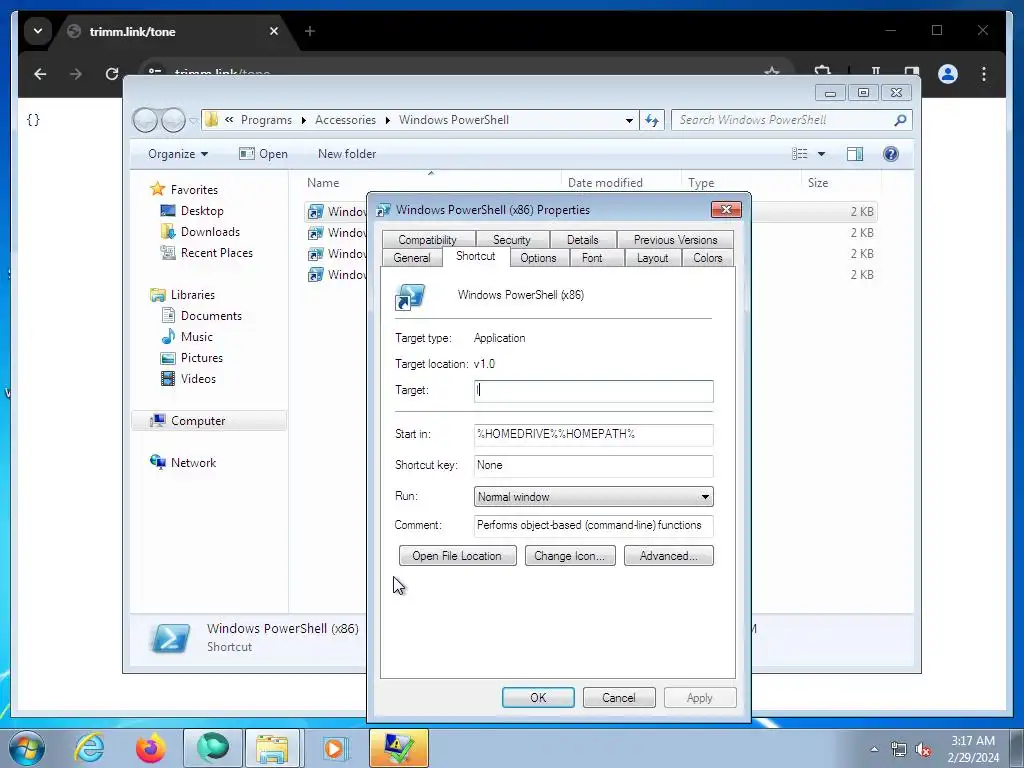
Task: Click the refresh icon beside address bar
Action: (x=652, y=120)
